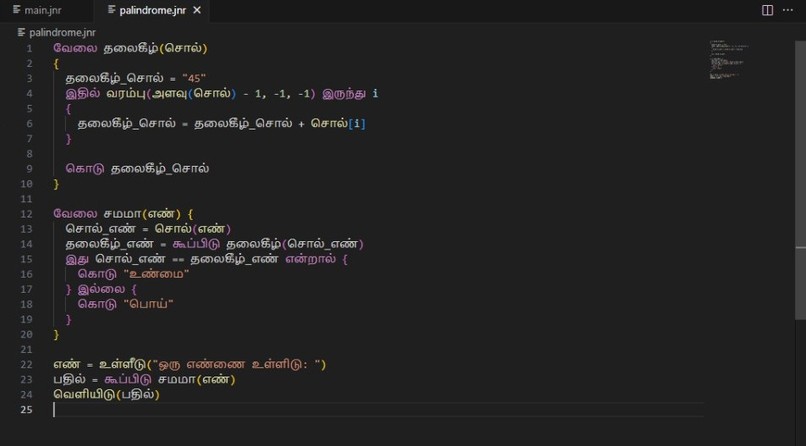Screen dimensions: 806x446
Task: Click the file icon in the breadcrumb
Action: 21,32
